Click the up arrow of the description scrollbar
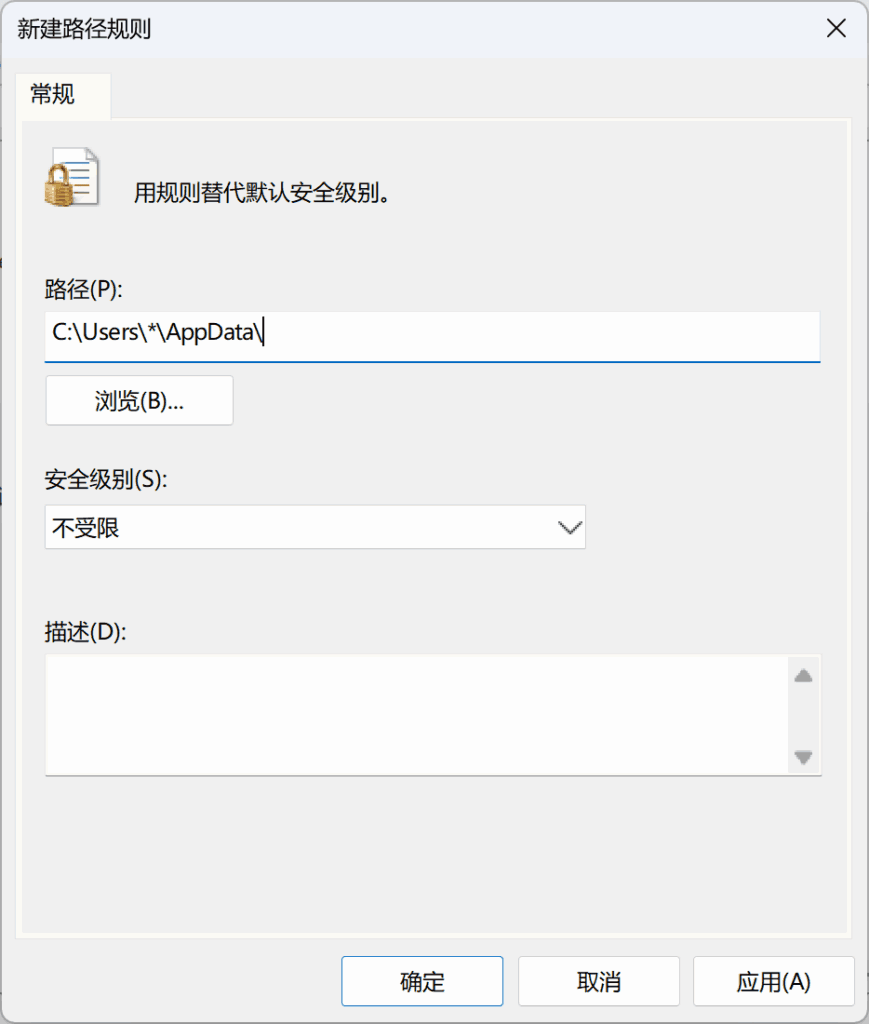The height and width of the screenshot is (1024, 869). click(x=803, y=675)
